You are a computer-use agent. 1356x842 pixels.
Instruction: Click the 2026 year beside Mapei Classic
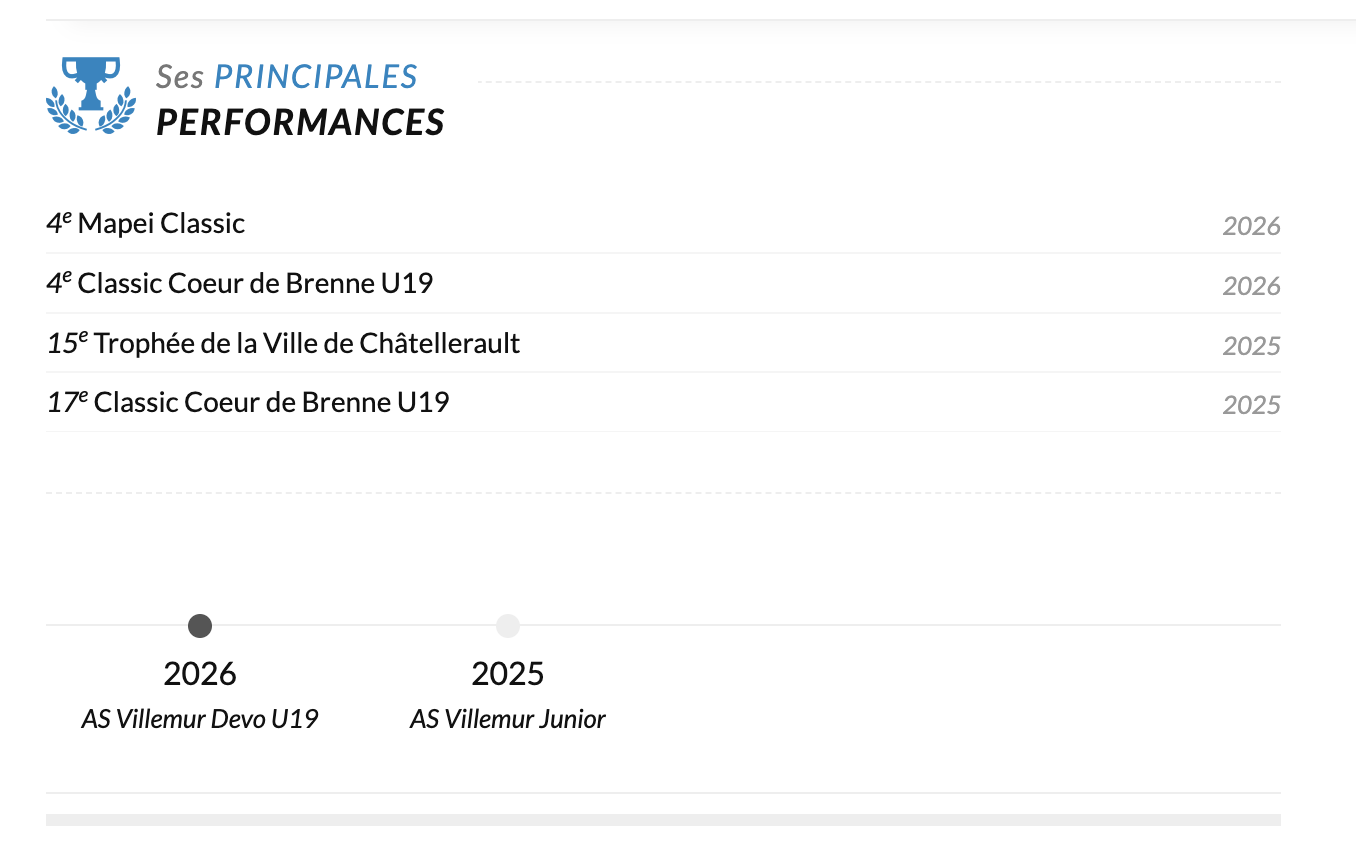tap(1251, 226)
